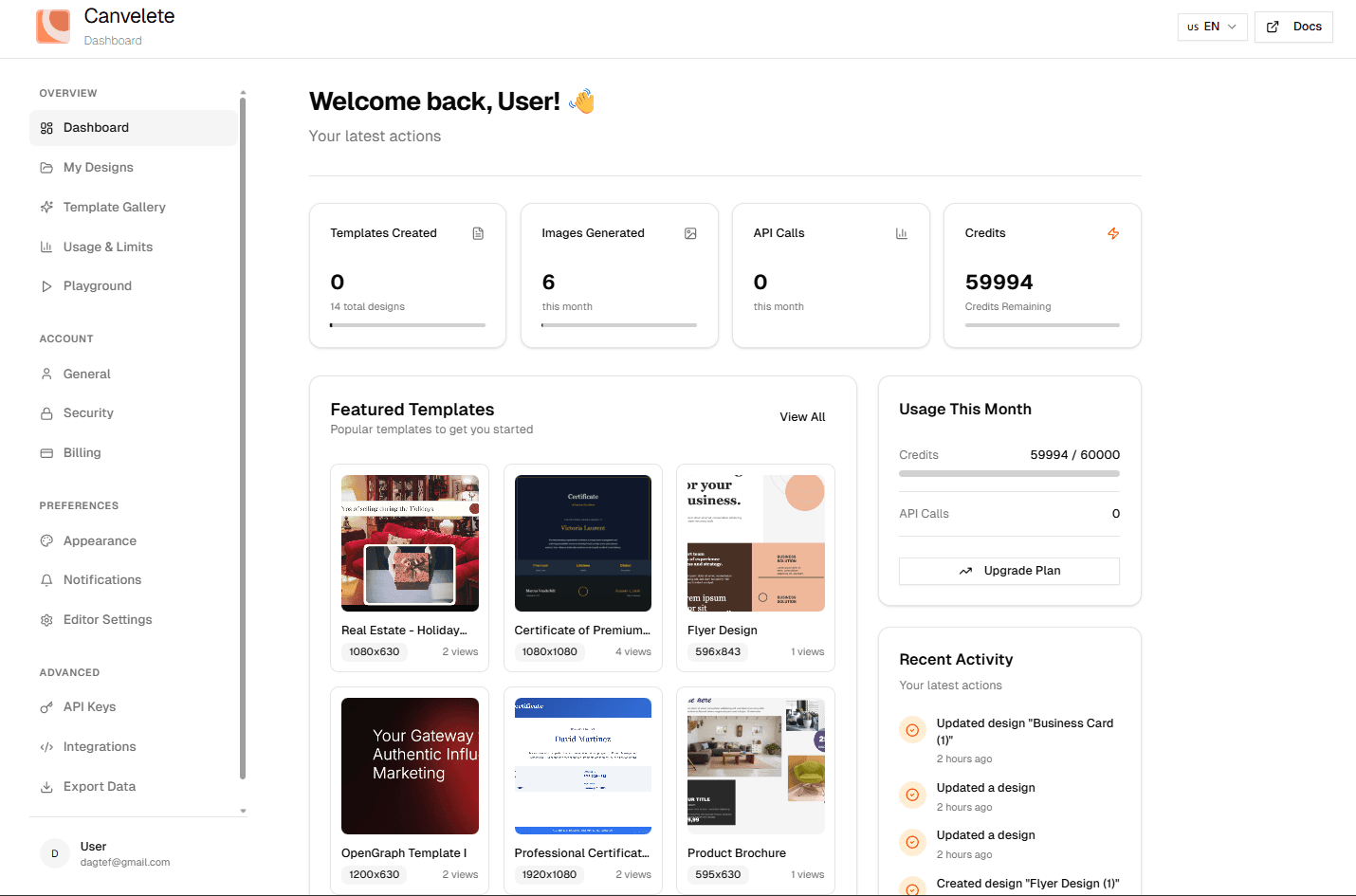Click View All featured templates
The height and width of the screenshot is (896, 1356).
pyautogui.click(x=802, y=417)
